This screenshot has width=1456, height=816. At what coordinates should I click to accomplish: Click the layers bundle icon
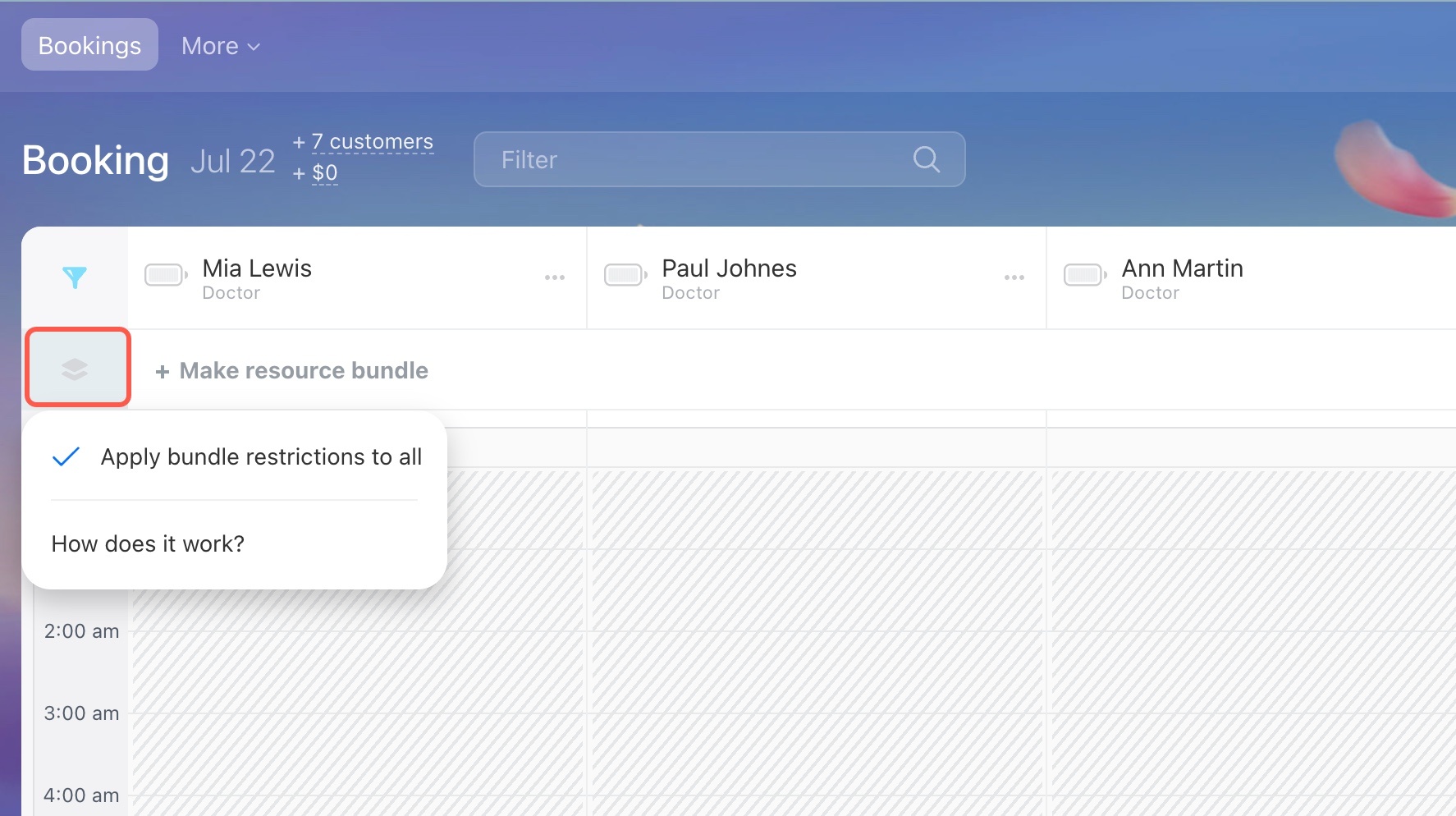click(76, 369)
